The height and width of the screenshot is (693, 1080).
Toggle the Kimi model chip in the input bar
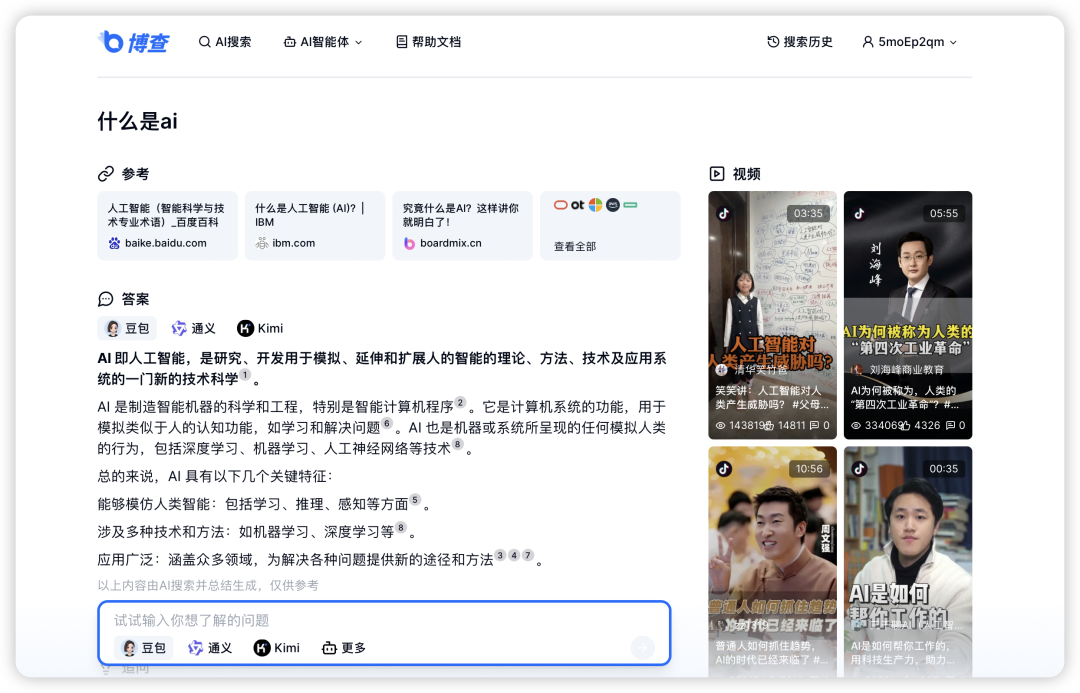[276, 647]
